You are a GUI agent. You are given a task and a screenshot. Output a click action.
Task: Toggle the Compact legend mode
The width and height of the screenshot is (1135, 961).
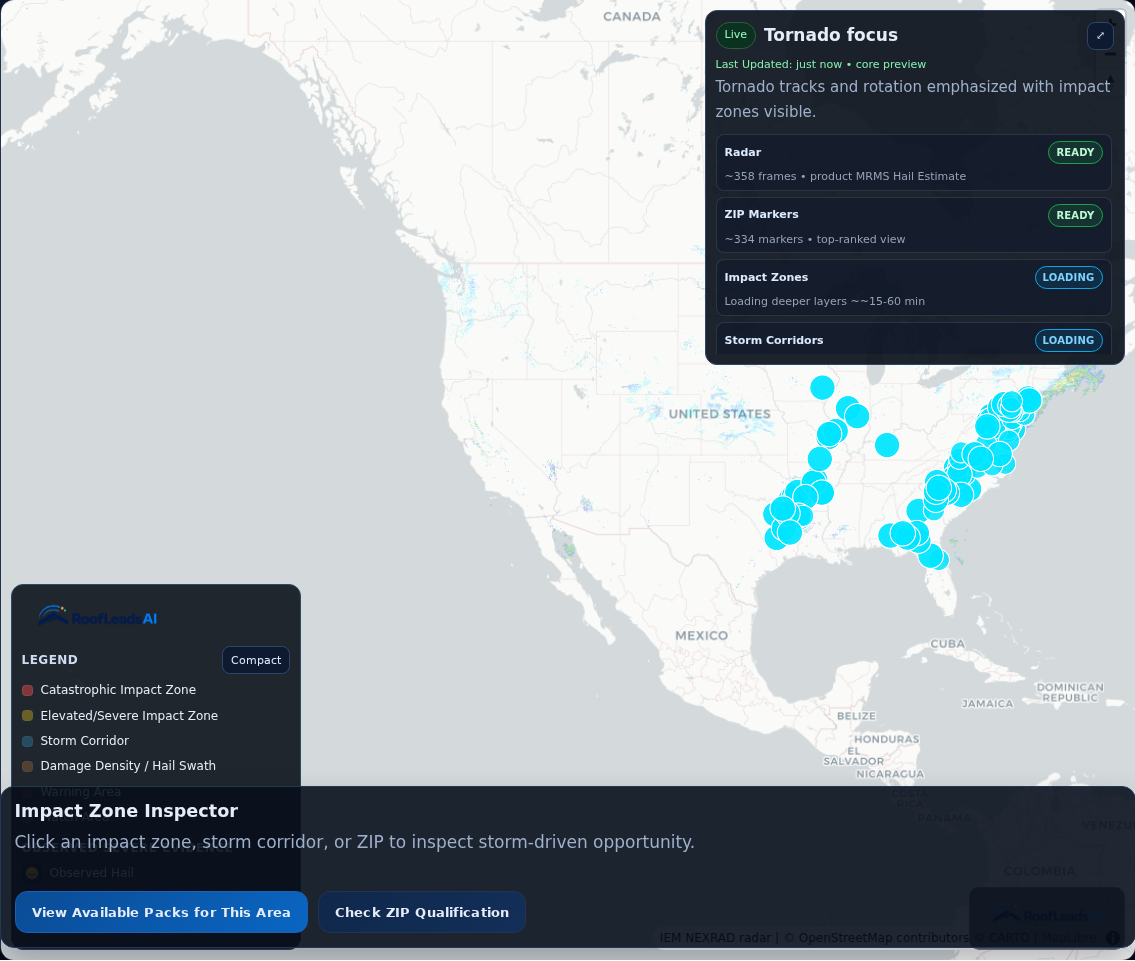point(255,659)
